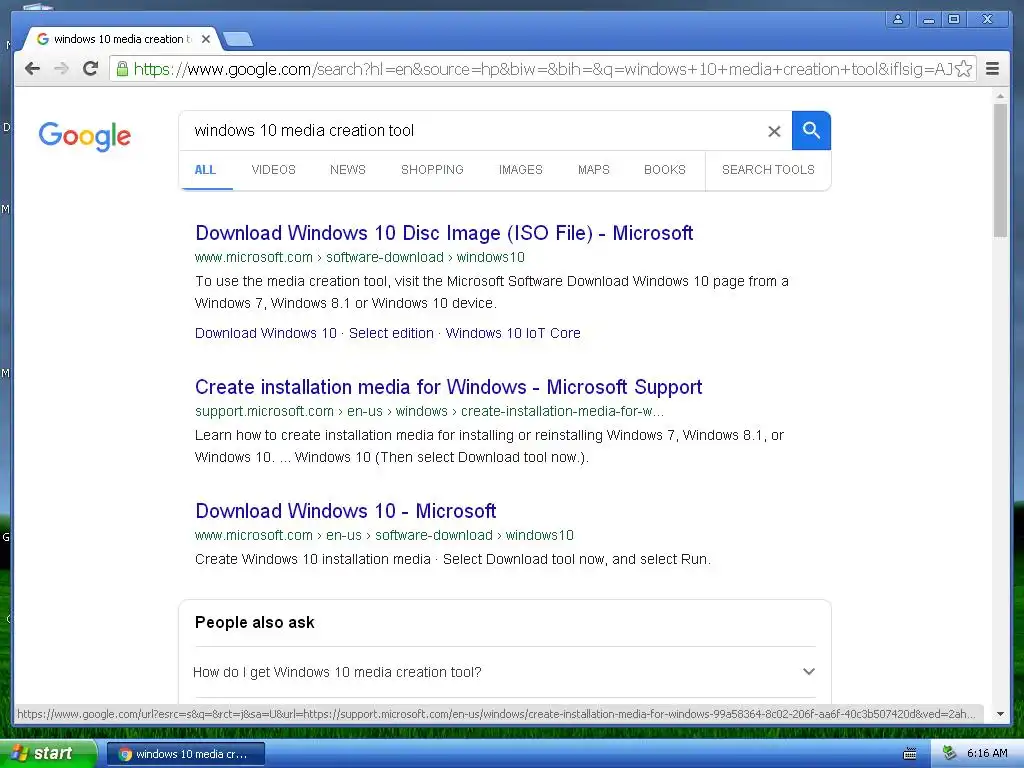Close the Google search tab
This screenshot has width=1024, height=768.
[206, 39]
